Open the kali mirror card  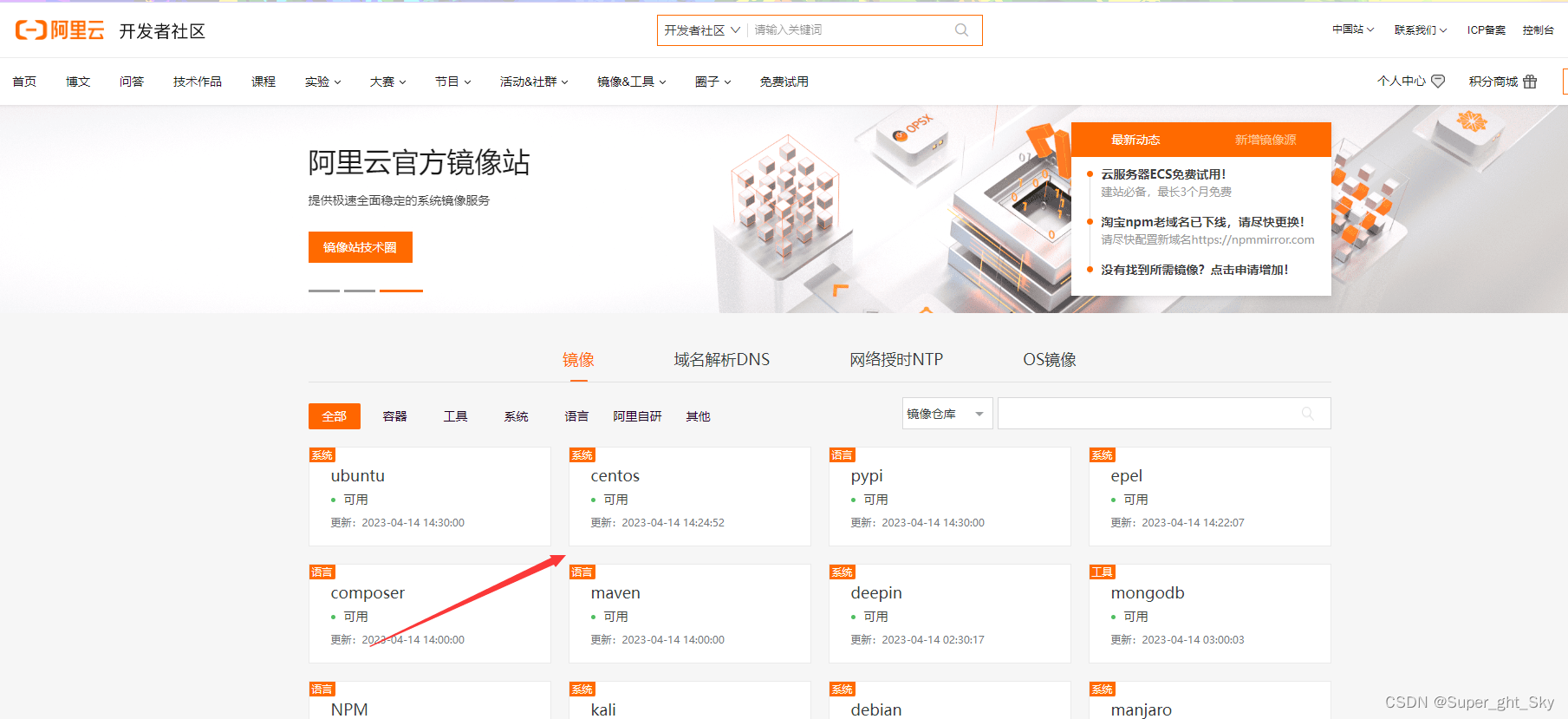click(690, 701)
